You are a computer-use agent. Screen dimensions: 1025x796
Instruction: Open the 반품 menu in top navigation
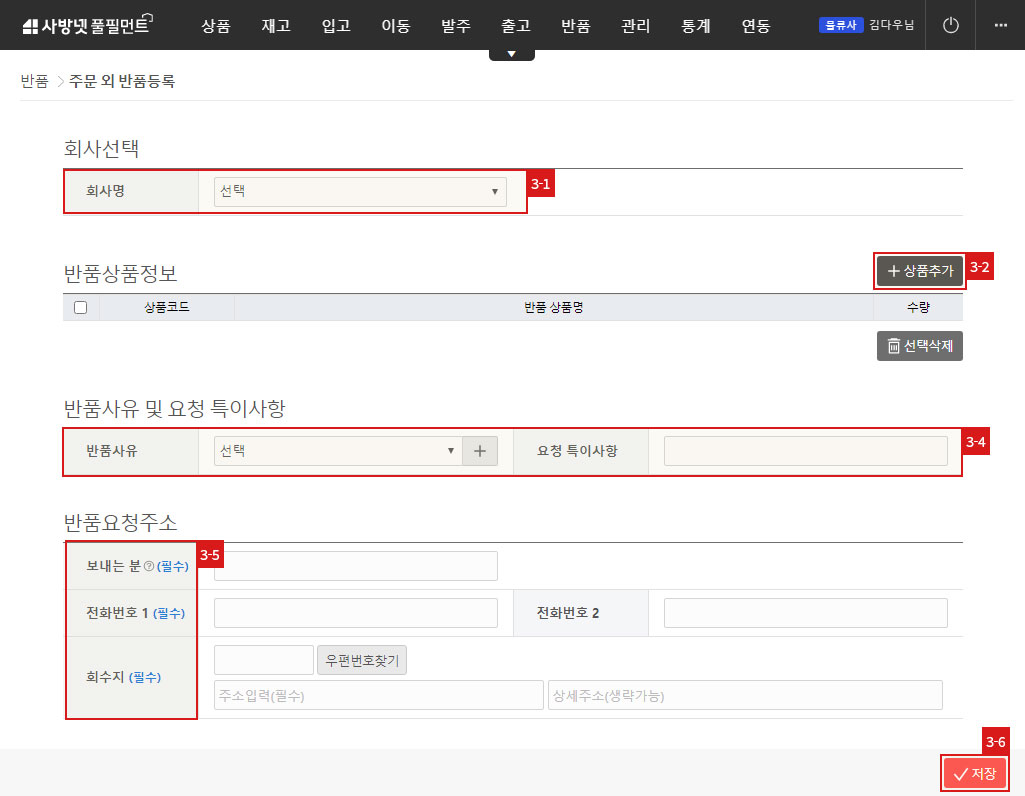pyautogui.click(x=575, y=26)
